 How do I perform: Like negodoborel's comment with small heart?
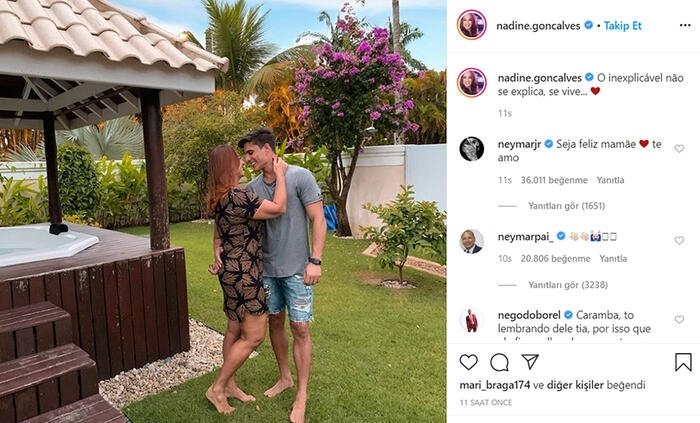pyautogui.click(x=679, y=319)
